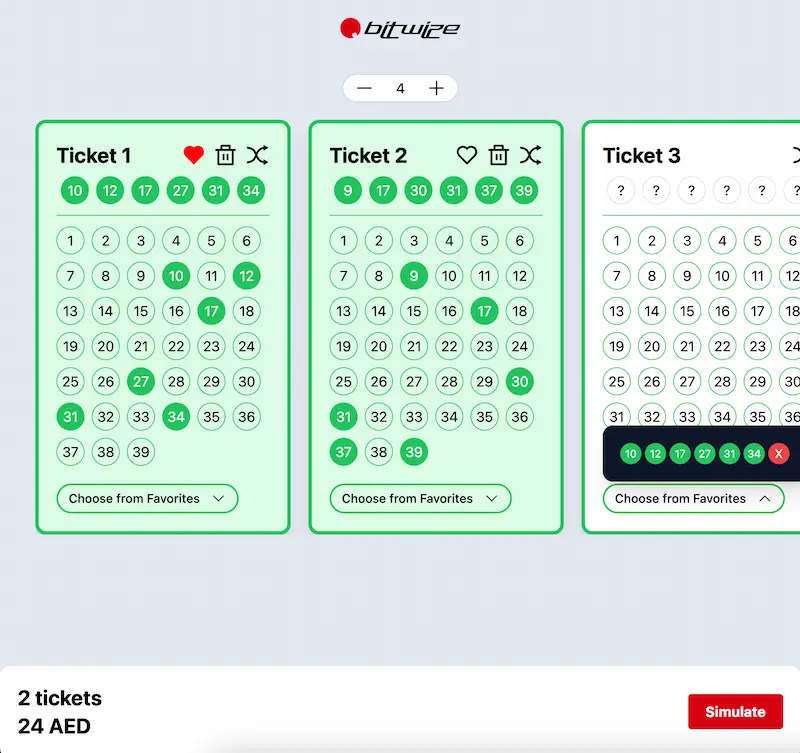Select number 25 on Ticket 2
The width and height of the screenshot is (800, 753).
[x=343, y=381]
